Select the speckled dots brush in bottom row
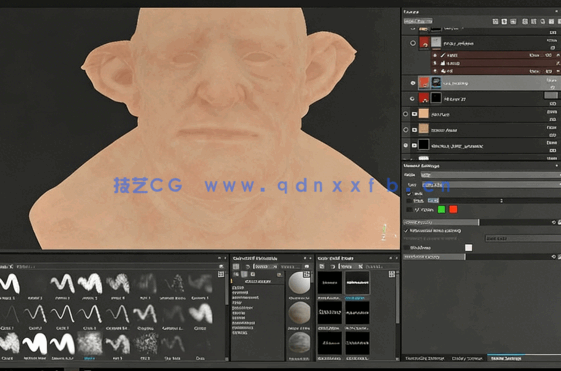 point(146,346)
